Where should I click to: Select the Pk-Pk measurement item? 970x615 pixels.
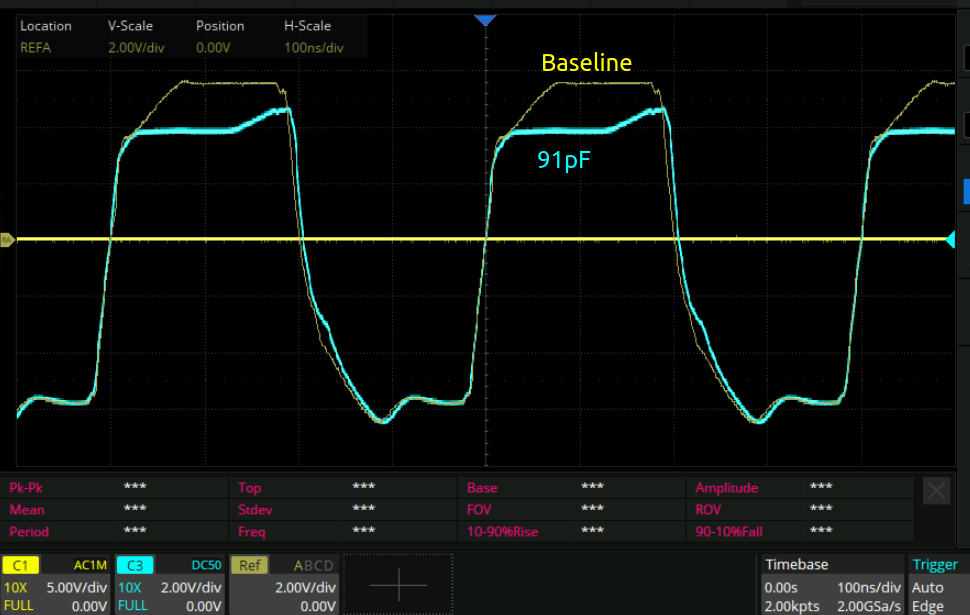(x=29, y=487)
